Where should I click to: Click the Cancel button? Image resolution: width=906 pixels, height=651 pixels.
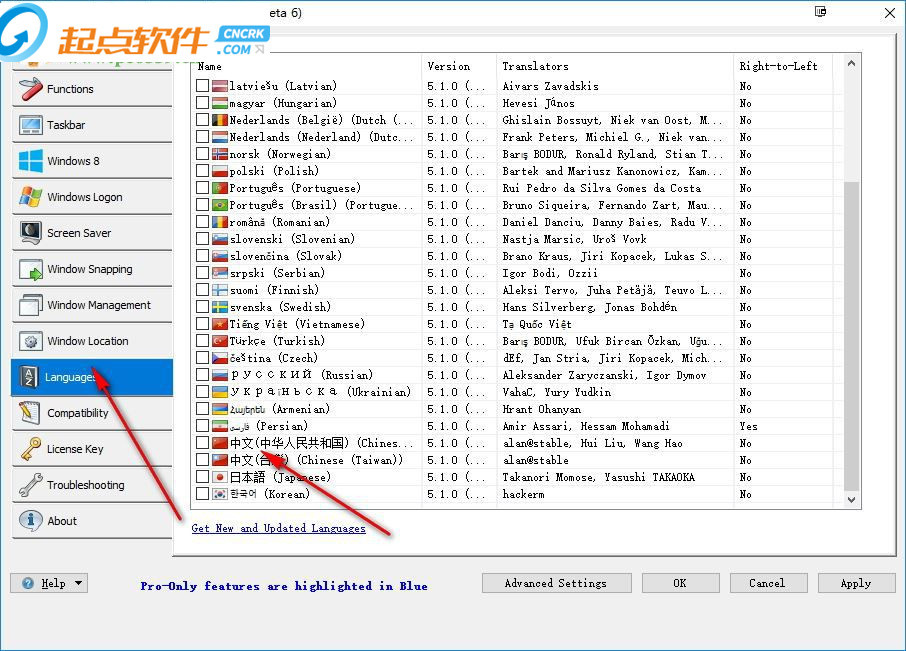(x=768, y=583)
